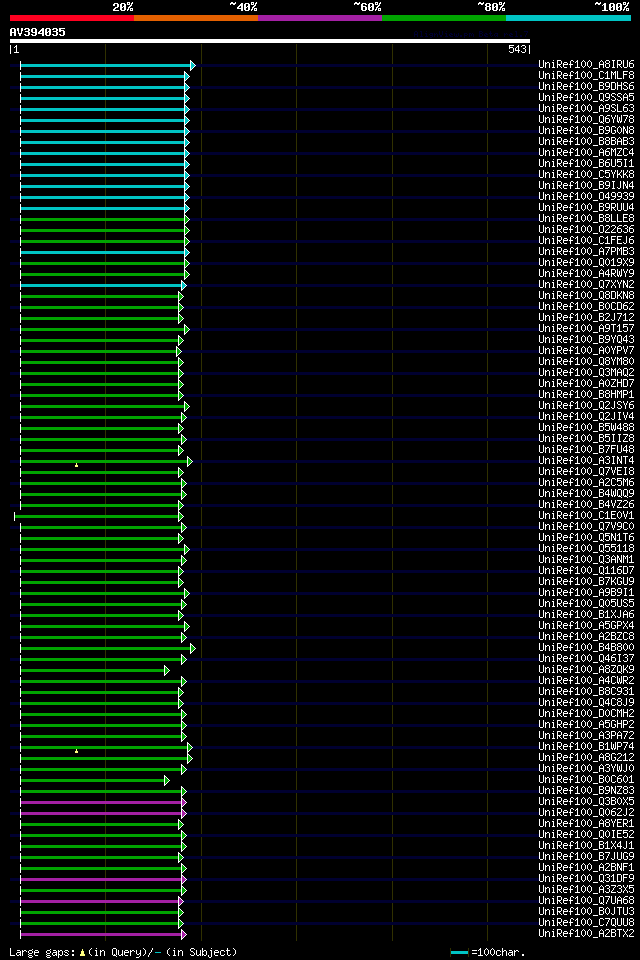
Task: Select the UniRef100_Q062J2 label
Action: pos(586,813)
